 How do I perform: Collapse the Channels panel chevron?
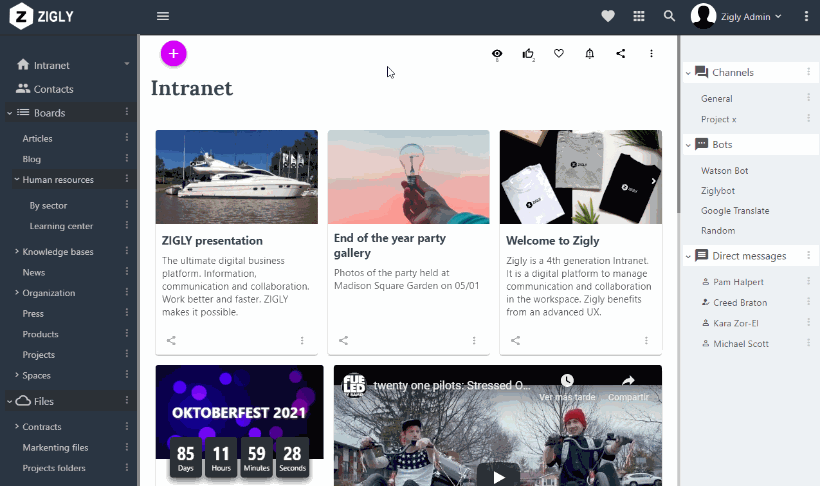coord(688,73)
